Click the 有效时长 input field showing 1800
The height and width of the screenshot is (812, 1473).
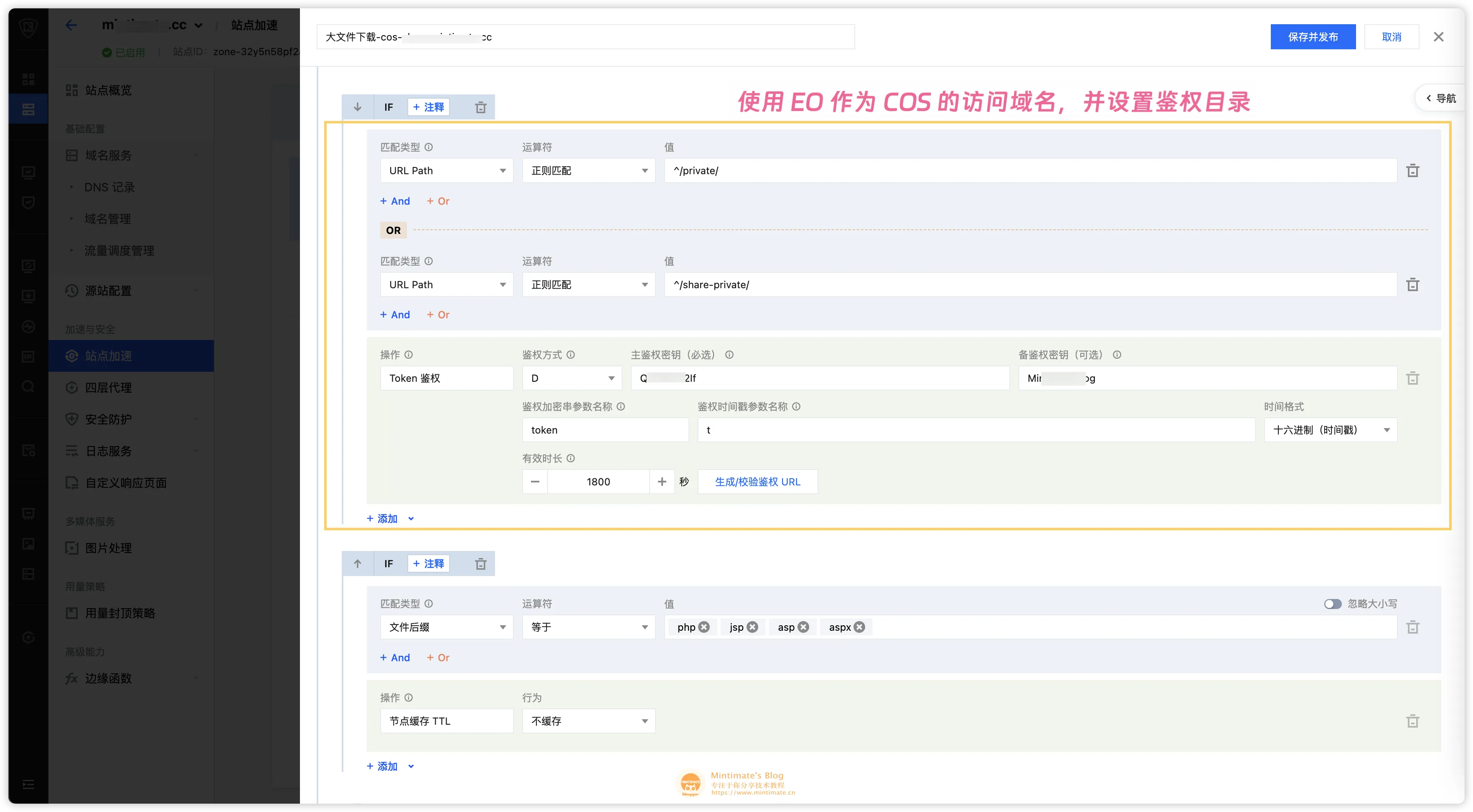[x=597, y=481]
